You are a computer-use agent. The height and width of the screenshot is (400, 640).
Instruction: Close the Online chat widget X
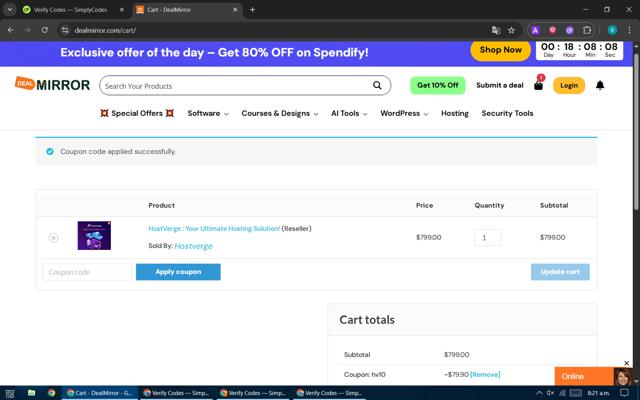627,363
